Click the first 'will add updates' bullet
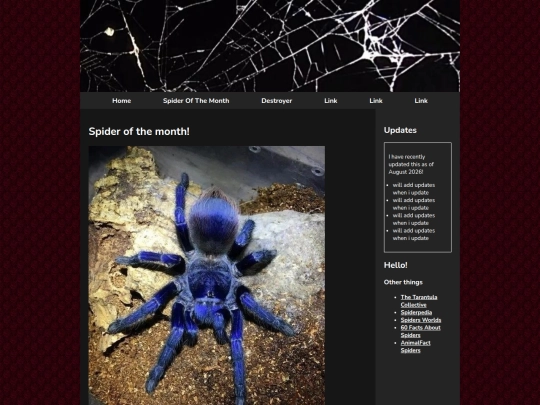The height and width of the screenshot is (405, 540). coord(414,189)
